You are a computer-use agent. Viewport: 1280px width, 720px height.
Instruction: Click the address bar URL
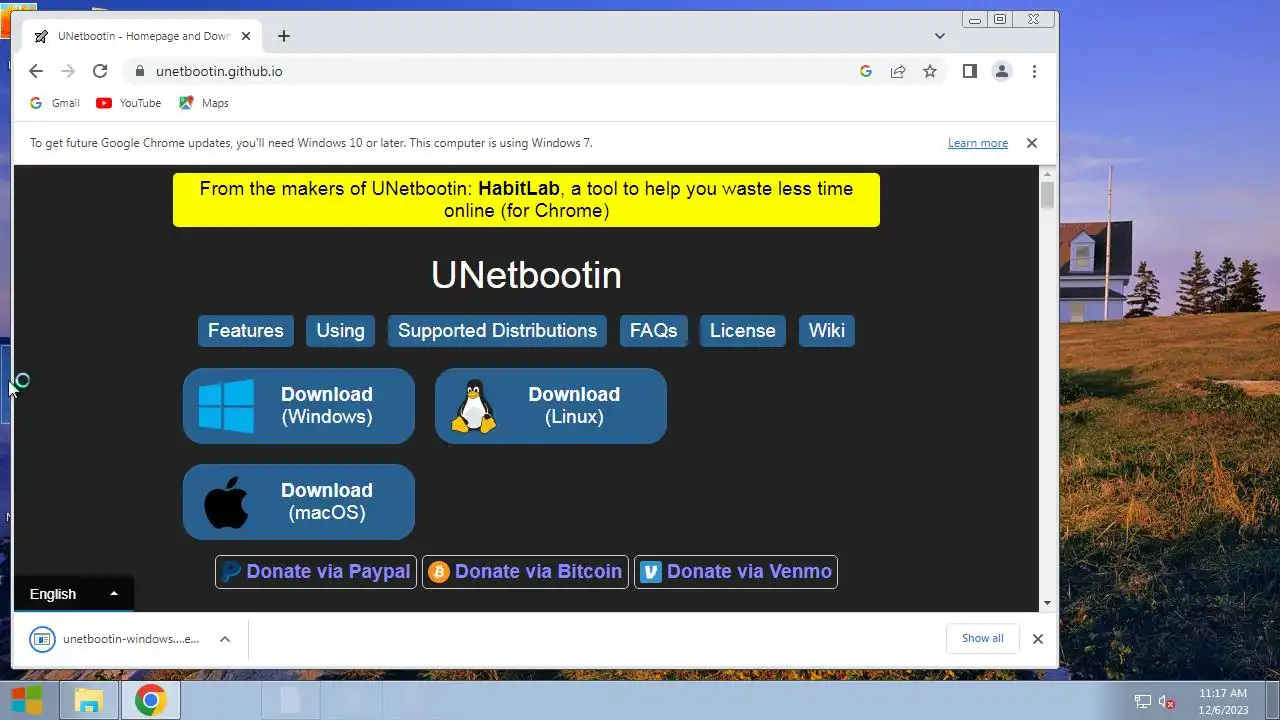(x=219, y=71)
